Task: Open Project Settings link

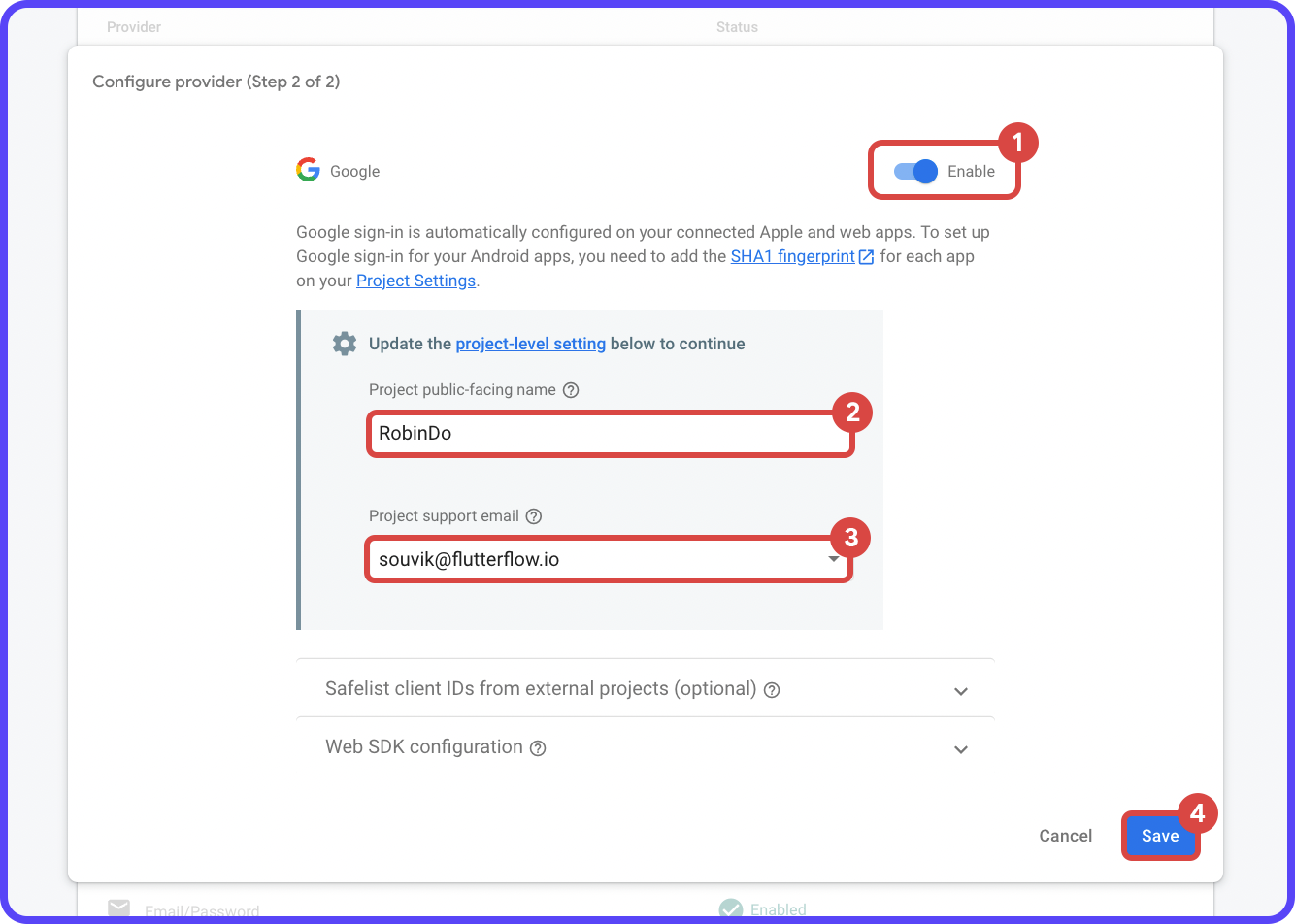Action: (415, 280)
